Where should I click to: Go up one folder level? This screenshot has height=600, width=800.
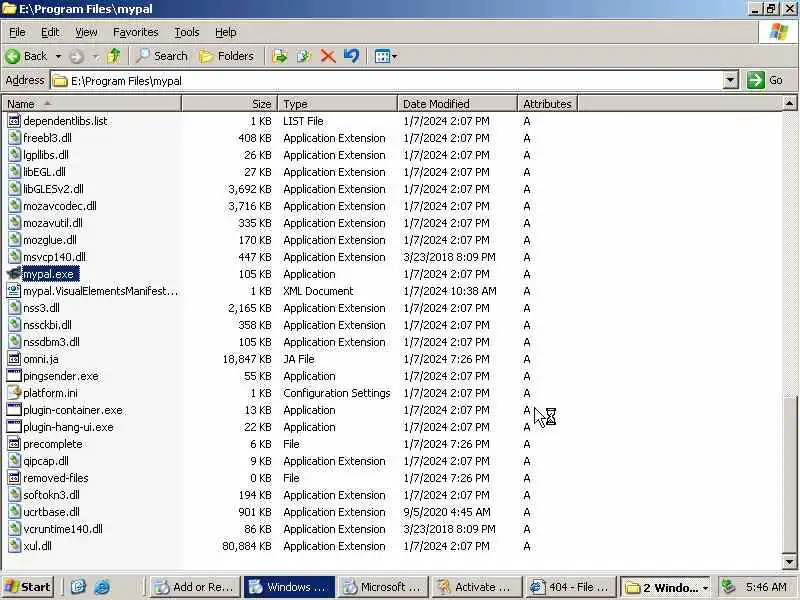click(x=114, y=56)
